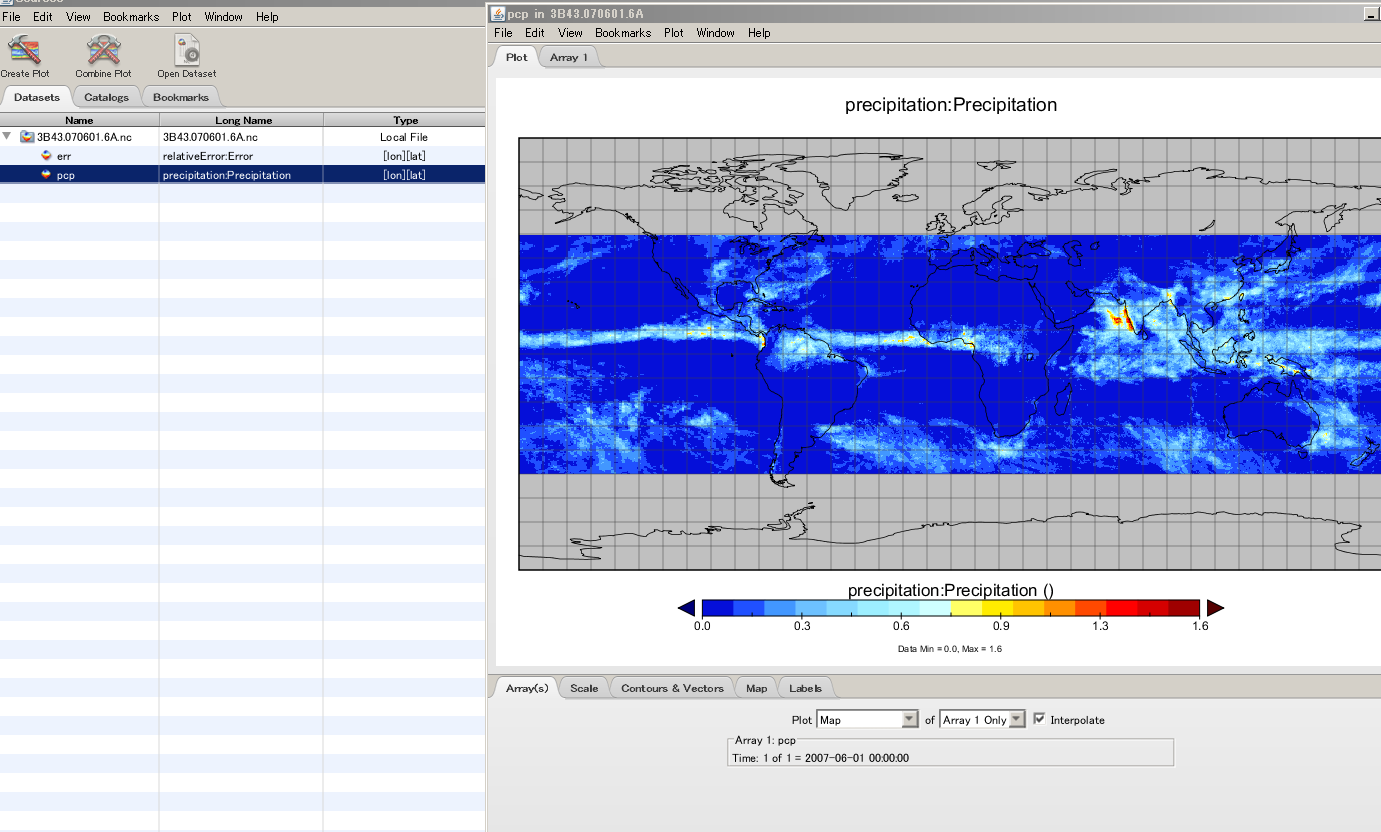The height and width of the screenshot is (832, 1381).
Task: Open View menu in Sources window
Action: click(x=78, y=17)
